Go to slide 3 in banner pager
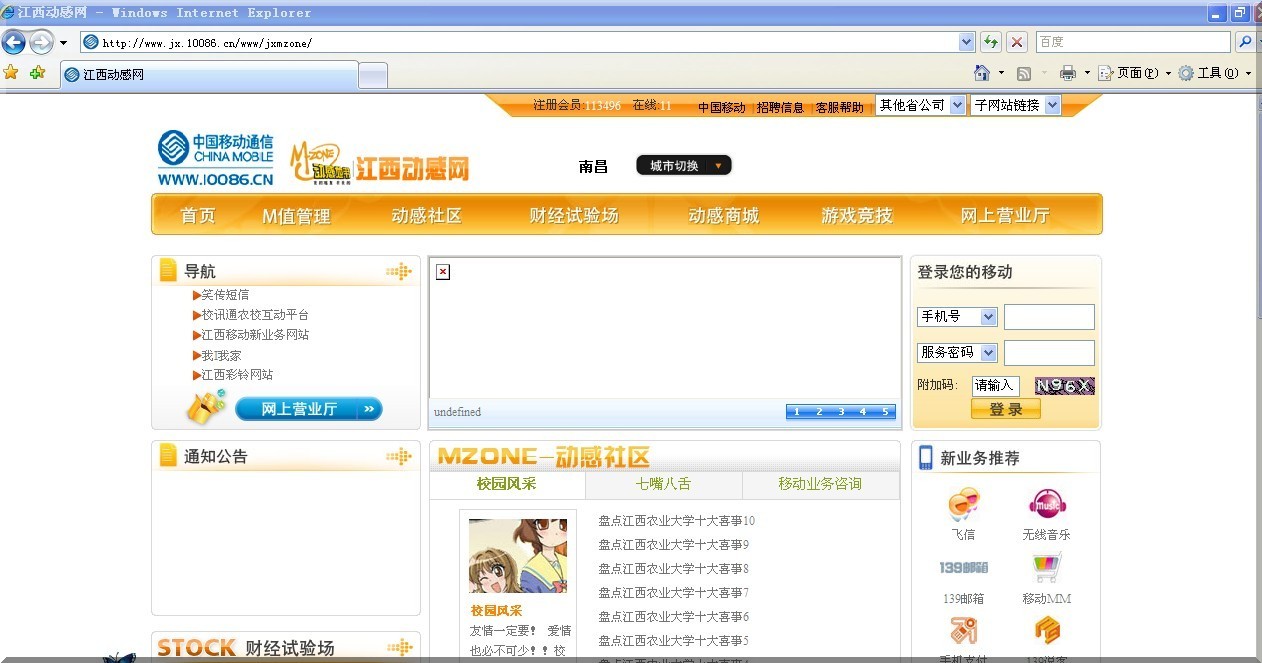Screen dimensions: 1262x663 tap(841, 412)
